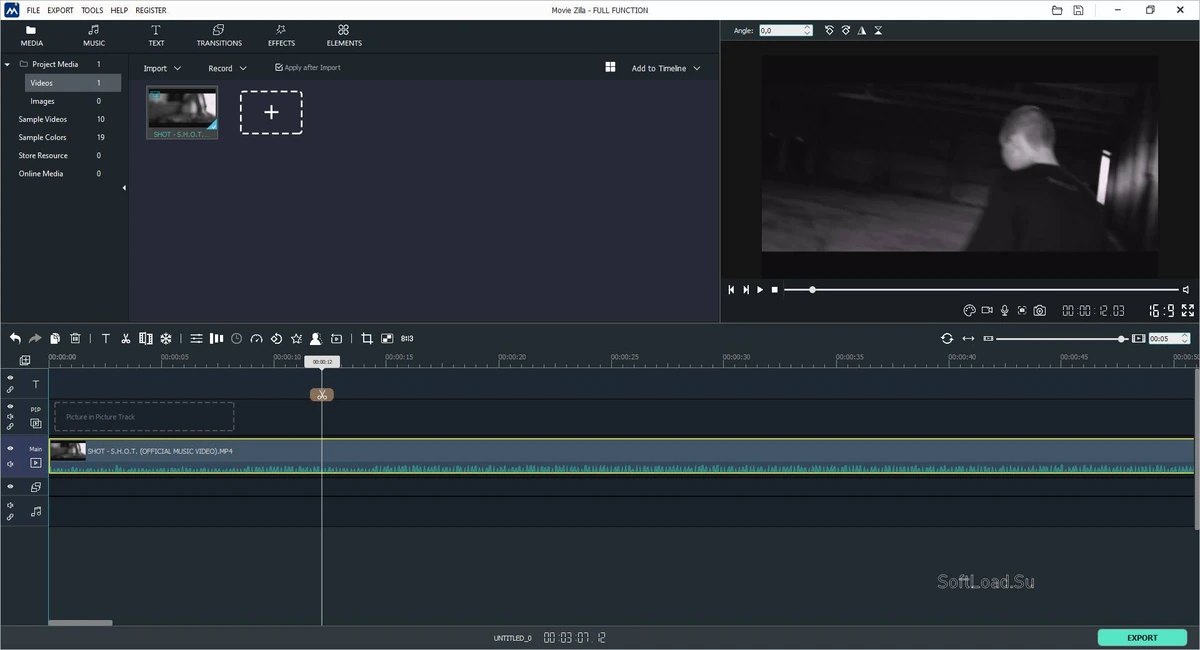Click the sliders adjust icon in timeline toolbar
1200x650 pixels.
pos(196,338)
